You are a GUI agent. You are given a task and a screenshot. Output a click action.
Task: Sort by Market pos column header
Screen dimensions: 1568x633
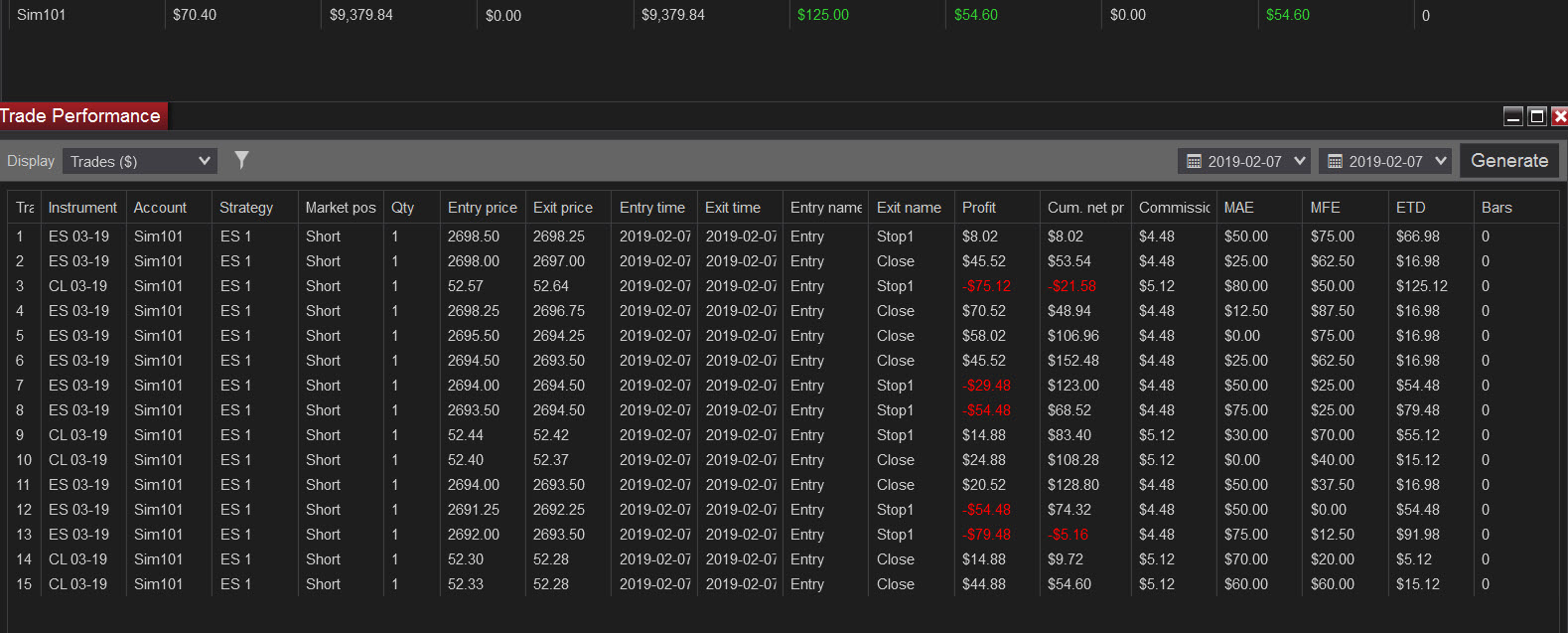(x=341, y=208)
